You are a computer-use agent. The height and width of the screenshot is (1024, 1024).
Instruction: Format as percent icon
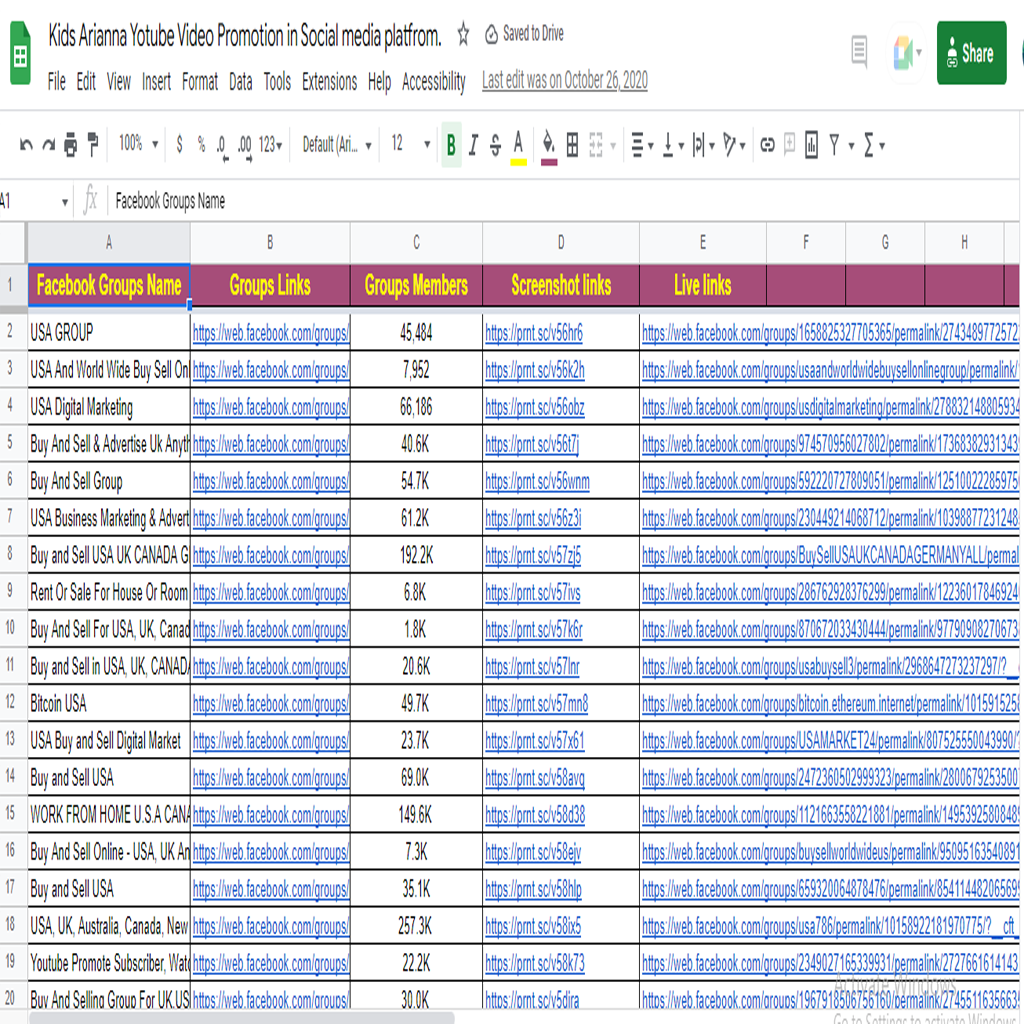point(201,144)
